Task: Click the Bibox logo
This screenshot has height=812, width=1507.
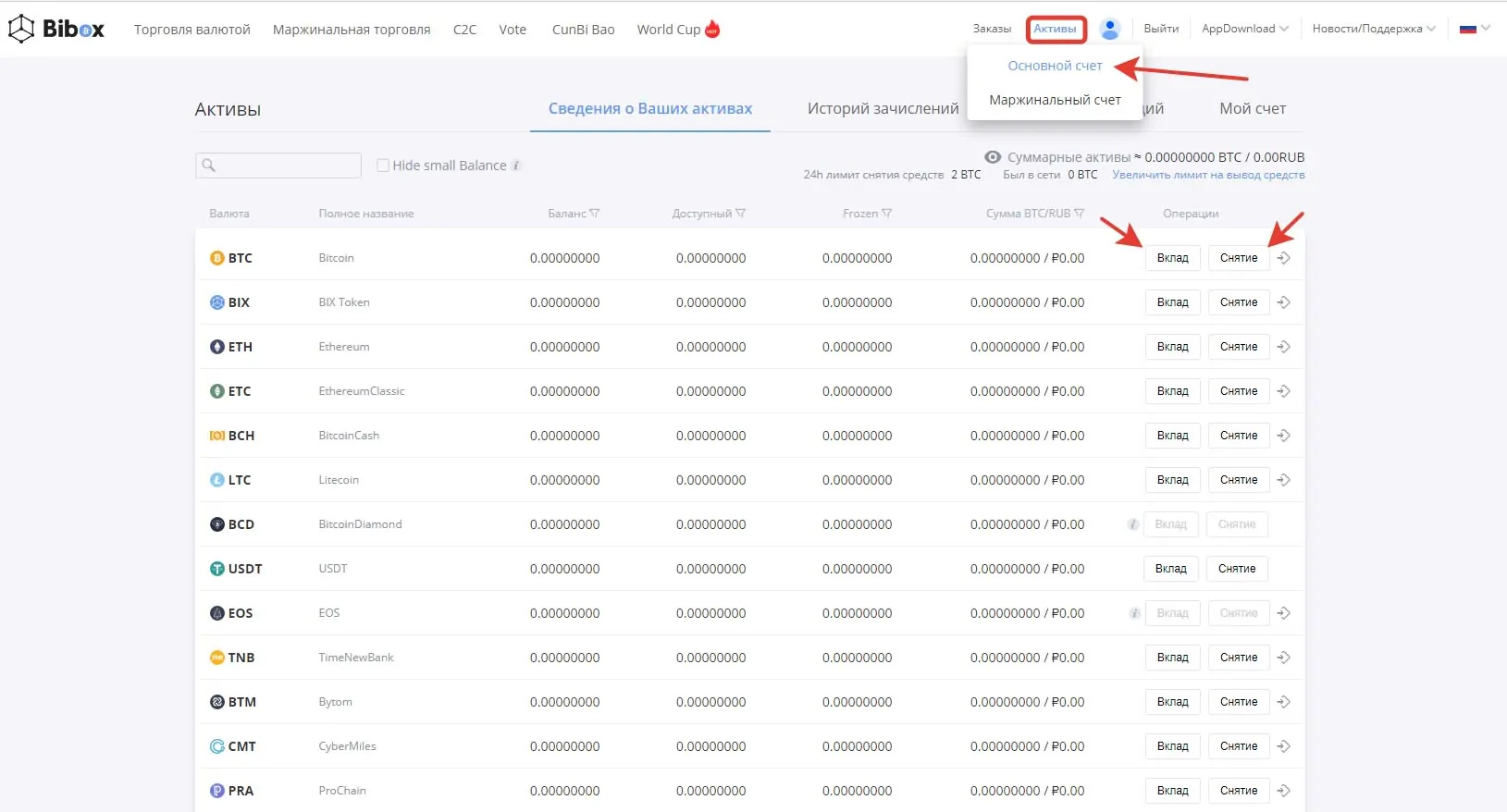Action: [x=56, y=29]
